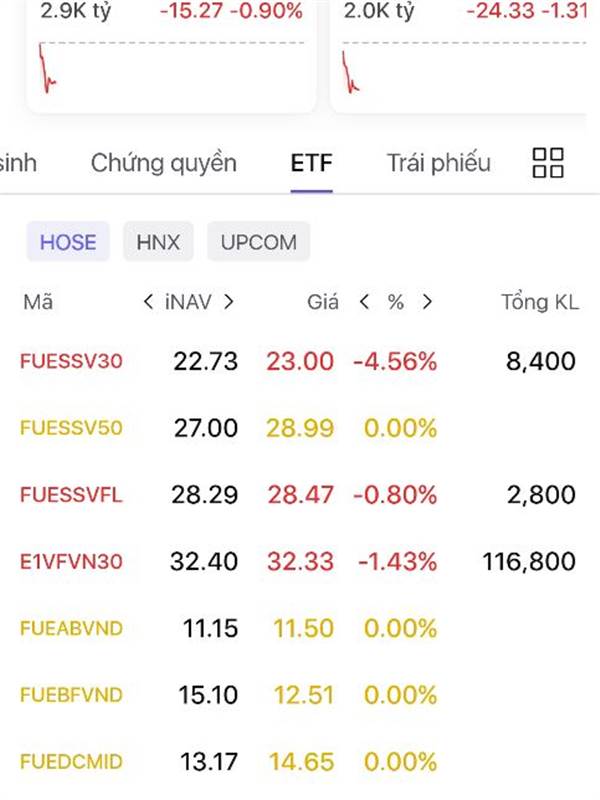This screenshot has width=600, height=800.
Task: Switch to Trái phiếu tab
Action: (x=439, y=163)
